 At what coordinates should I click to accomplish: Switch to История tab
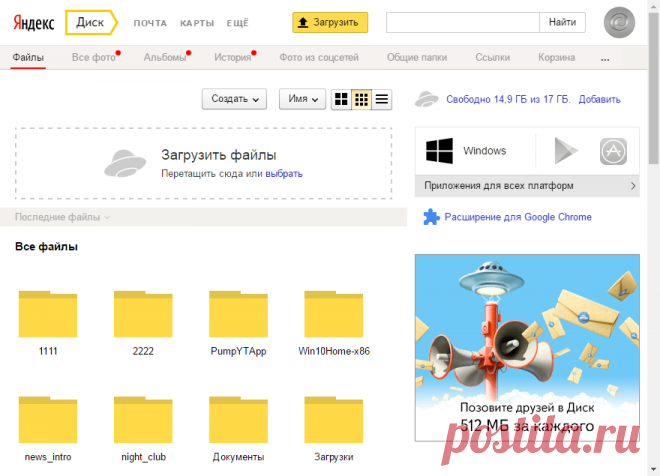(x=233, y=58)
